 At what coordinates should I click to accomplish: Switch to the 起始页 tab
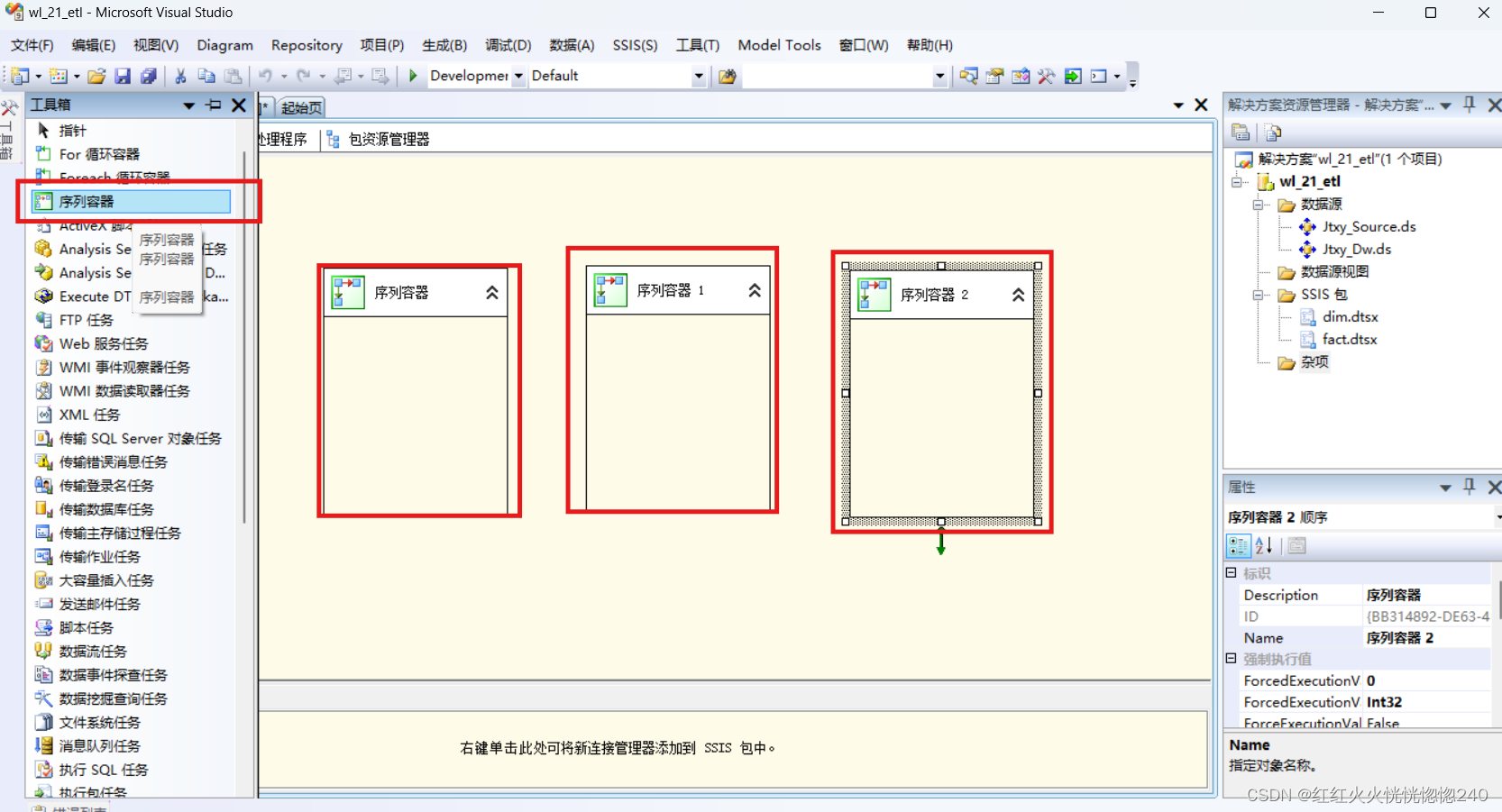click(x=301, y=108)
